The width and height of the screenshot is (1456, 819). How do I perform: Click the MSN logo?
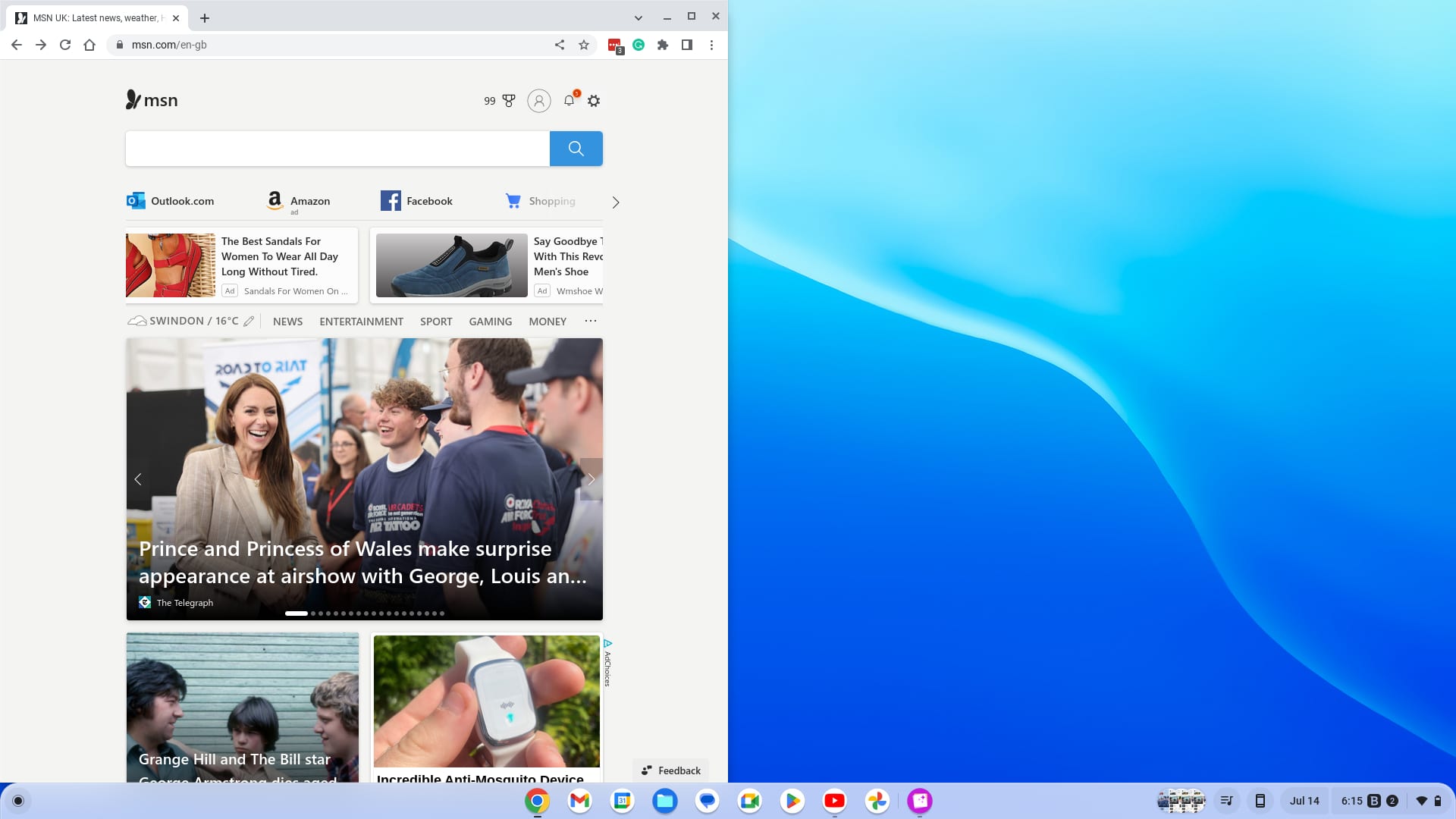click(x=152, y=100)
